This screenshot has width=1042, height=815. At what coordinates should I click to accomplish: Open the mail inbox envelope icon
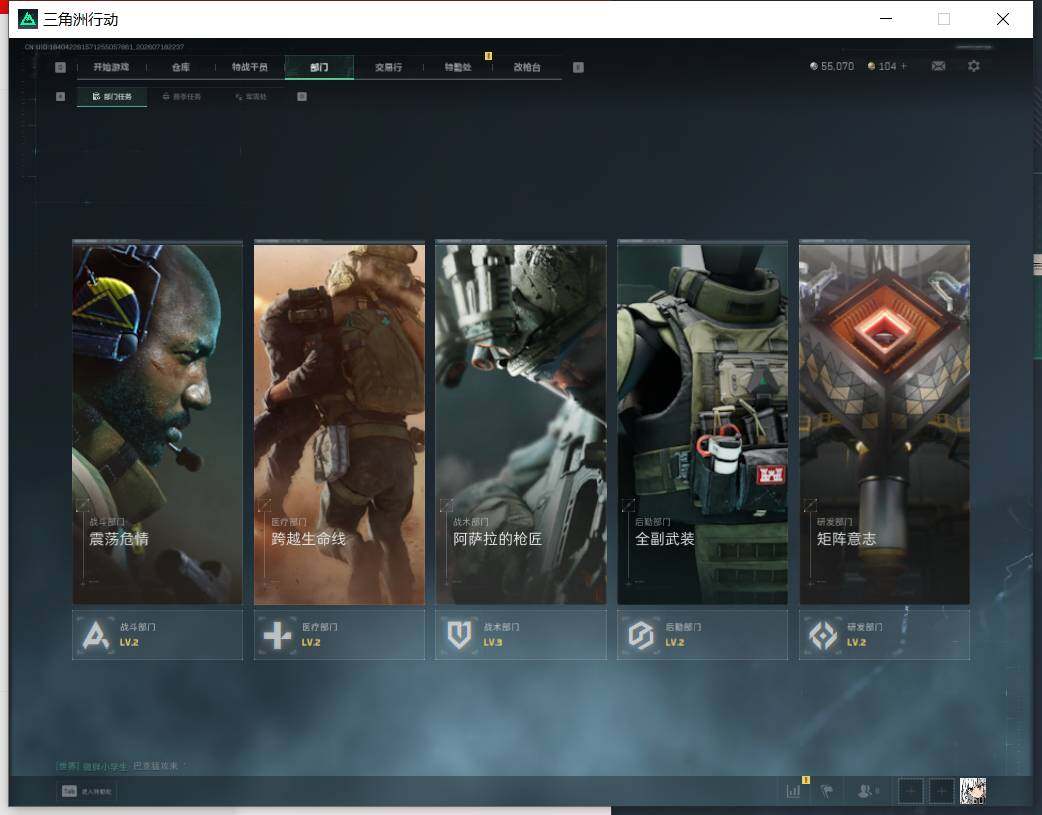[938, 66]
